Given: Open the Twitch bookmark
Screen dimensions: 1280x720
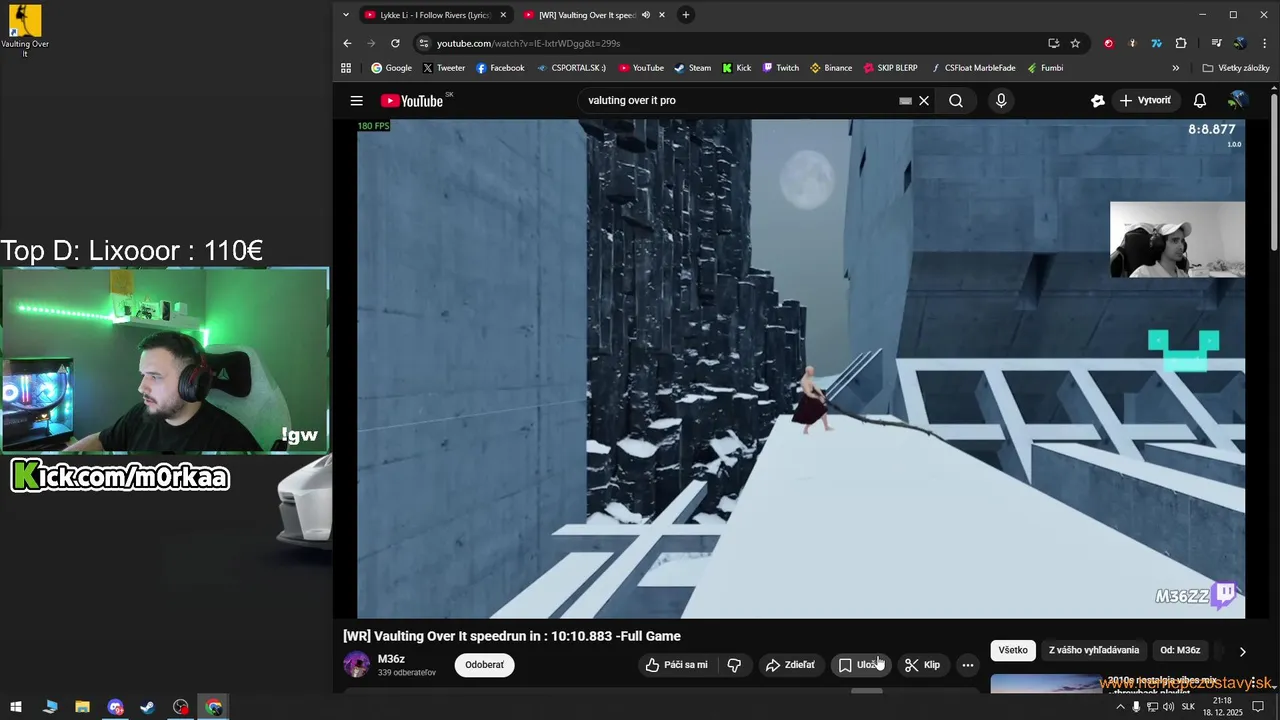Looking at the screenshot, I should tap(780, 68).
